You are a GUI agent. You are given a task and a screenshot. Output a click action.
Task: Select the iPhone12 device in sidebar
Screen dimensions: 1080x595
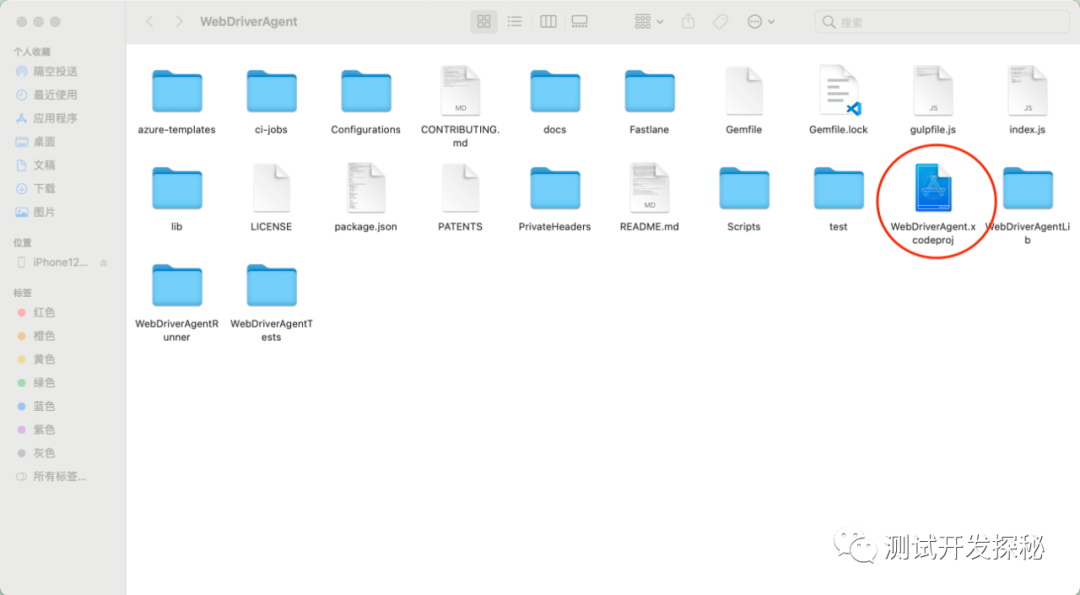(x=55, y=262)
